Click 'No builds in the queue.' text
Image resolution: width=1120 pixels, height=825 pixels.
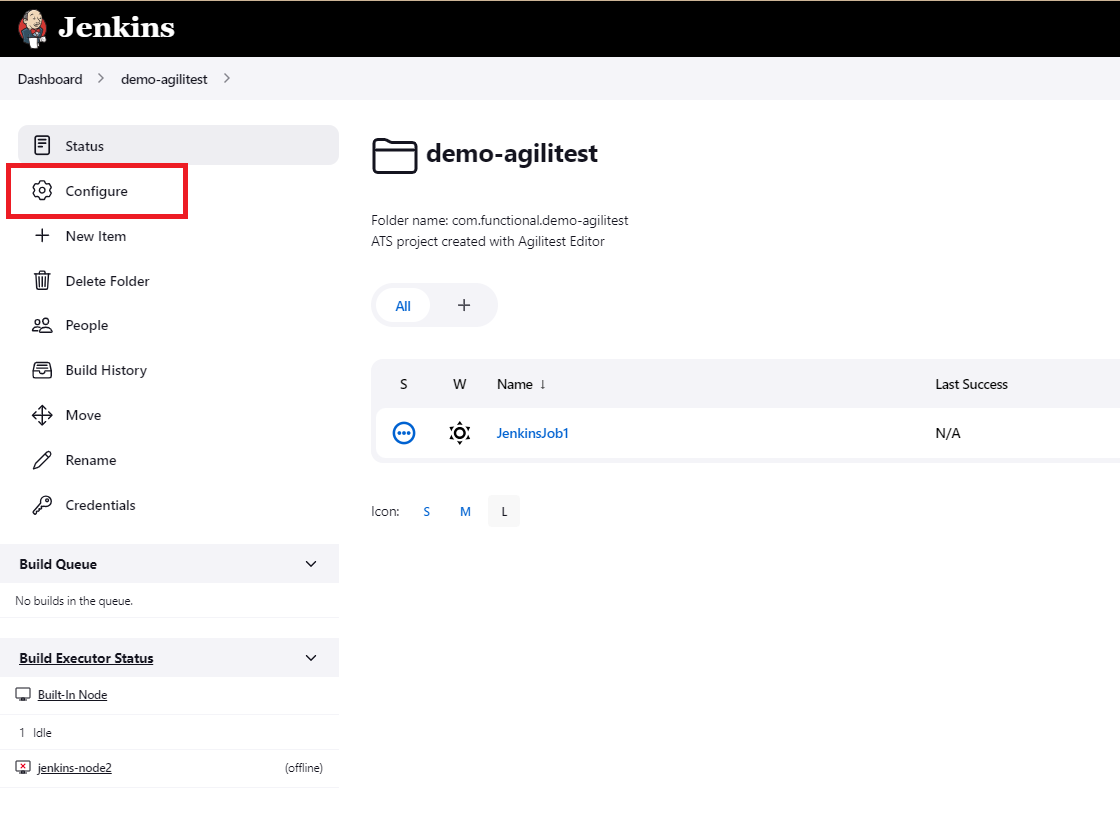coord(74,601)
